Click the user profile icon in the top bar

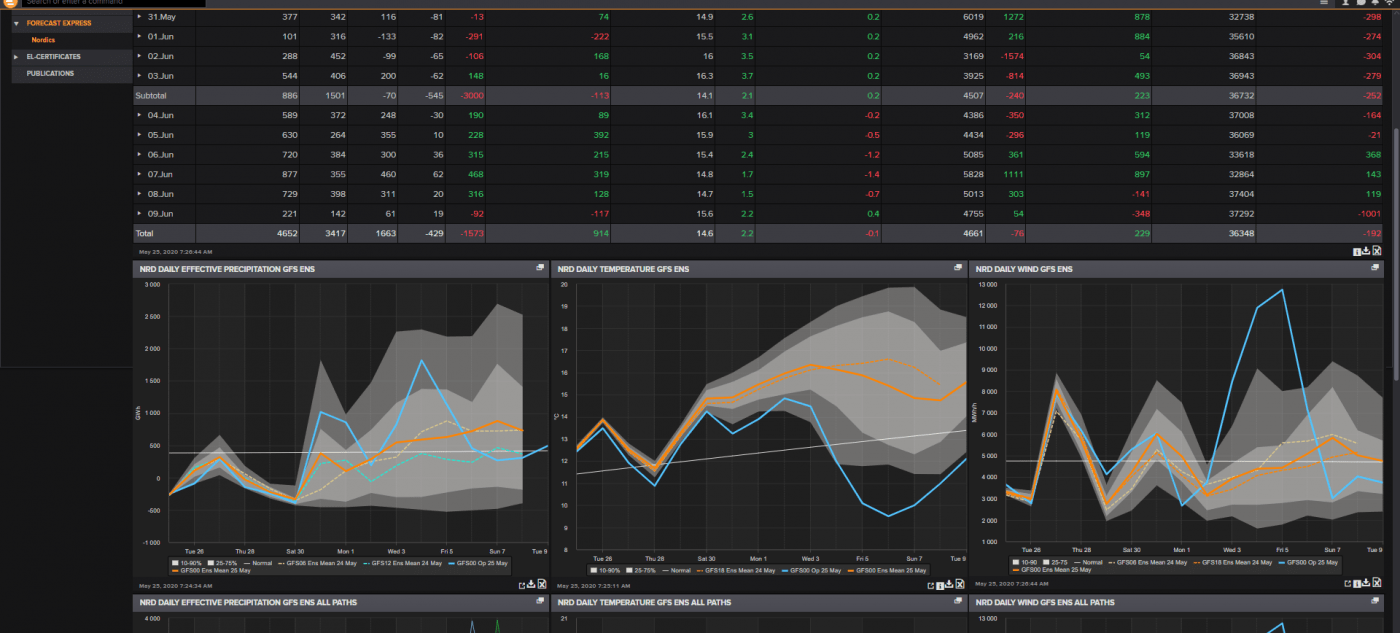pos(1345,4)
